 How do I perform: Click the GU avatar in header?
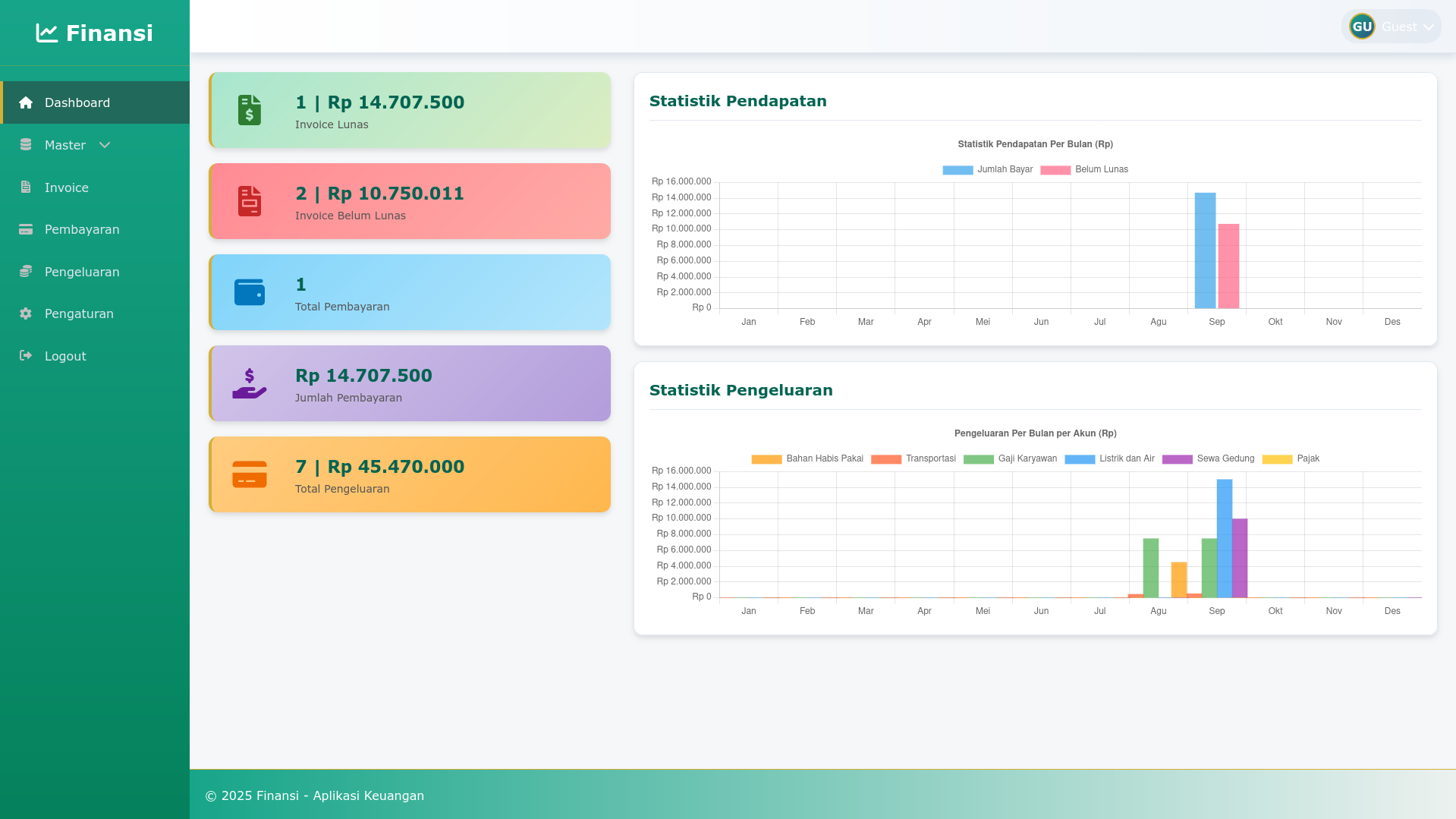click(1362, 27)
